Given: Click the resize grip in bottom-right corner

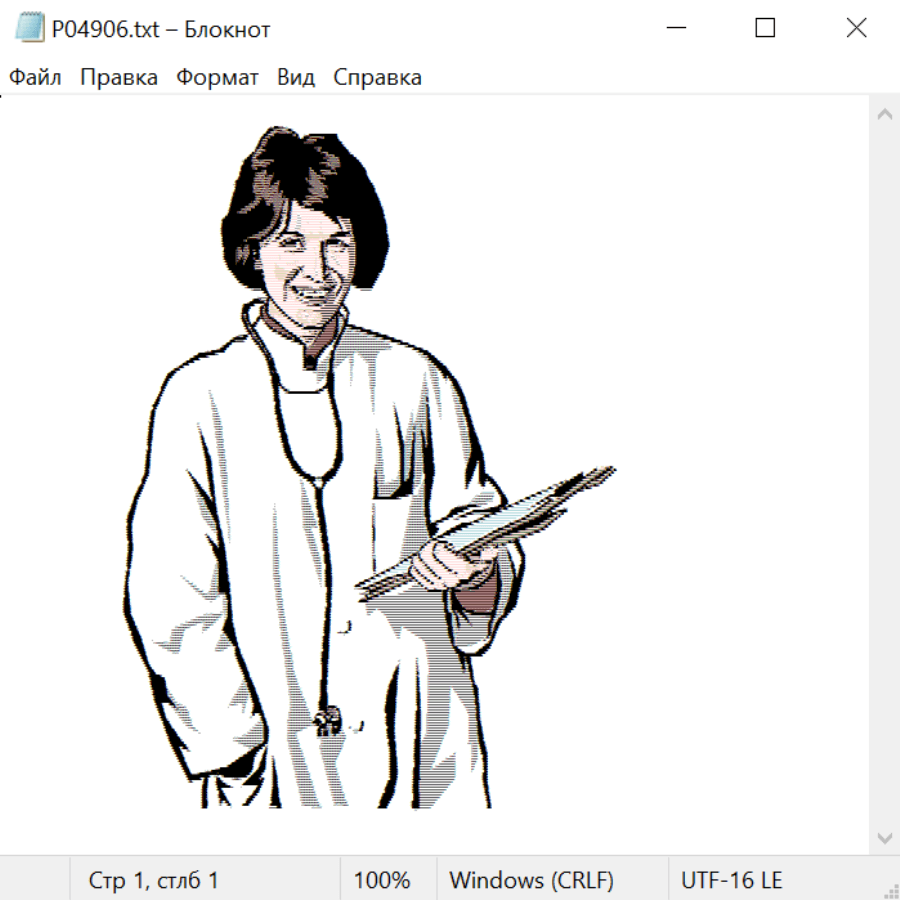Looking at the screenshot, I should [890, 890].
